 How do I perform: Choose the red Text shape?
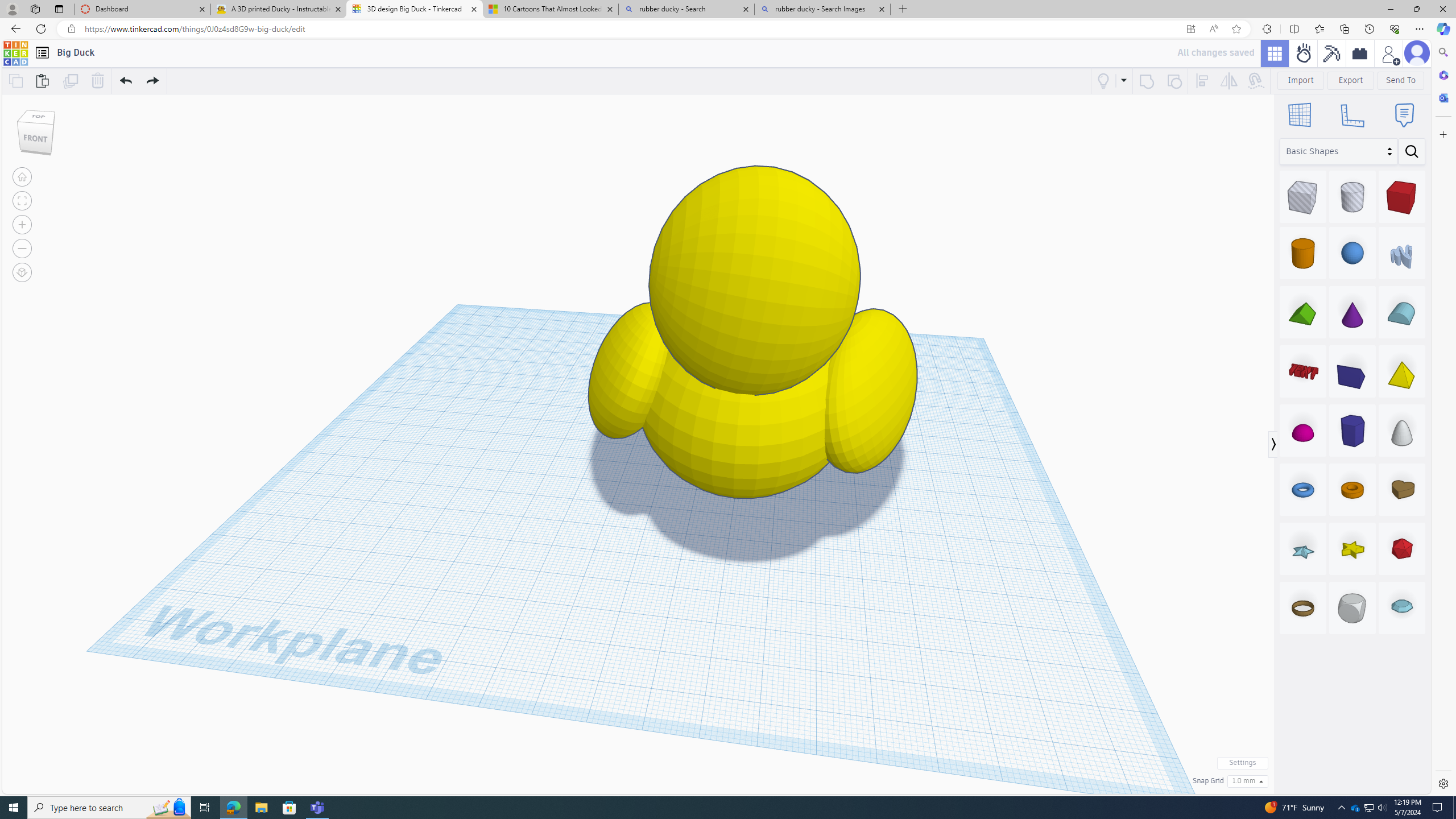1302,372
